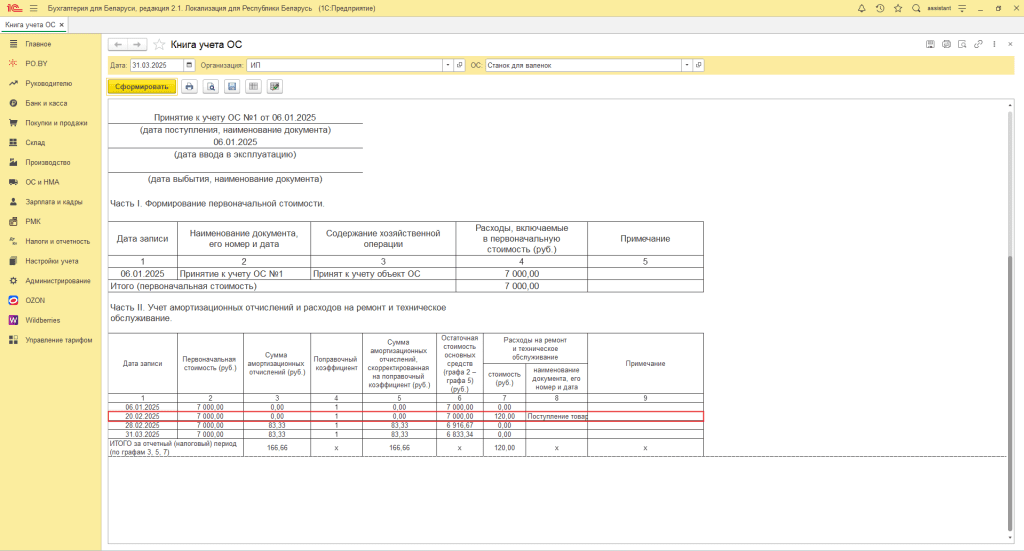Screen dimensions: 1024x551
Task: Click the Сформировать button
Action: click(141, 87)
